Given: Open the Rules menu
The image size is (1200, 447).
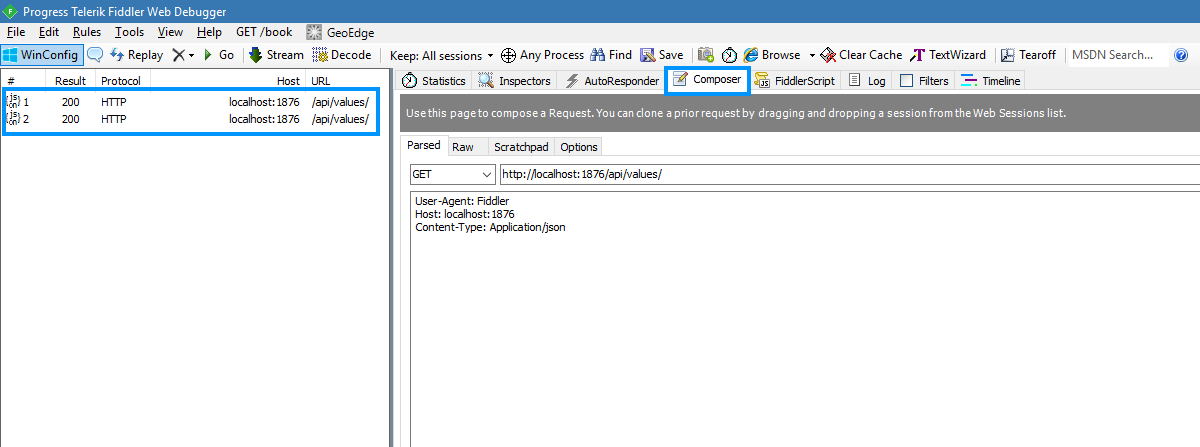Looking at the screenshot, I should pos(87,32).
